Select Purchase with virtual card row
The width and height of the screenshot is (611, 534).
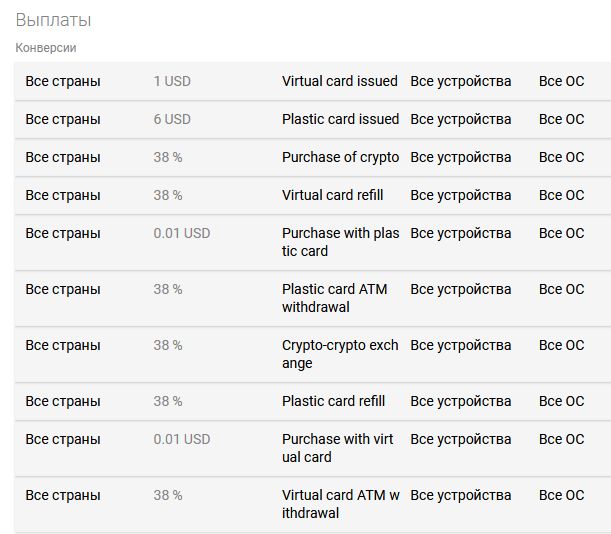pos(313,449)
